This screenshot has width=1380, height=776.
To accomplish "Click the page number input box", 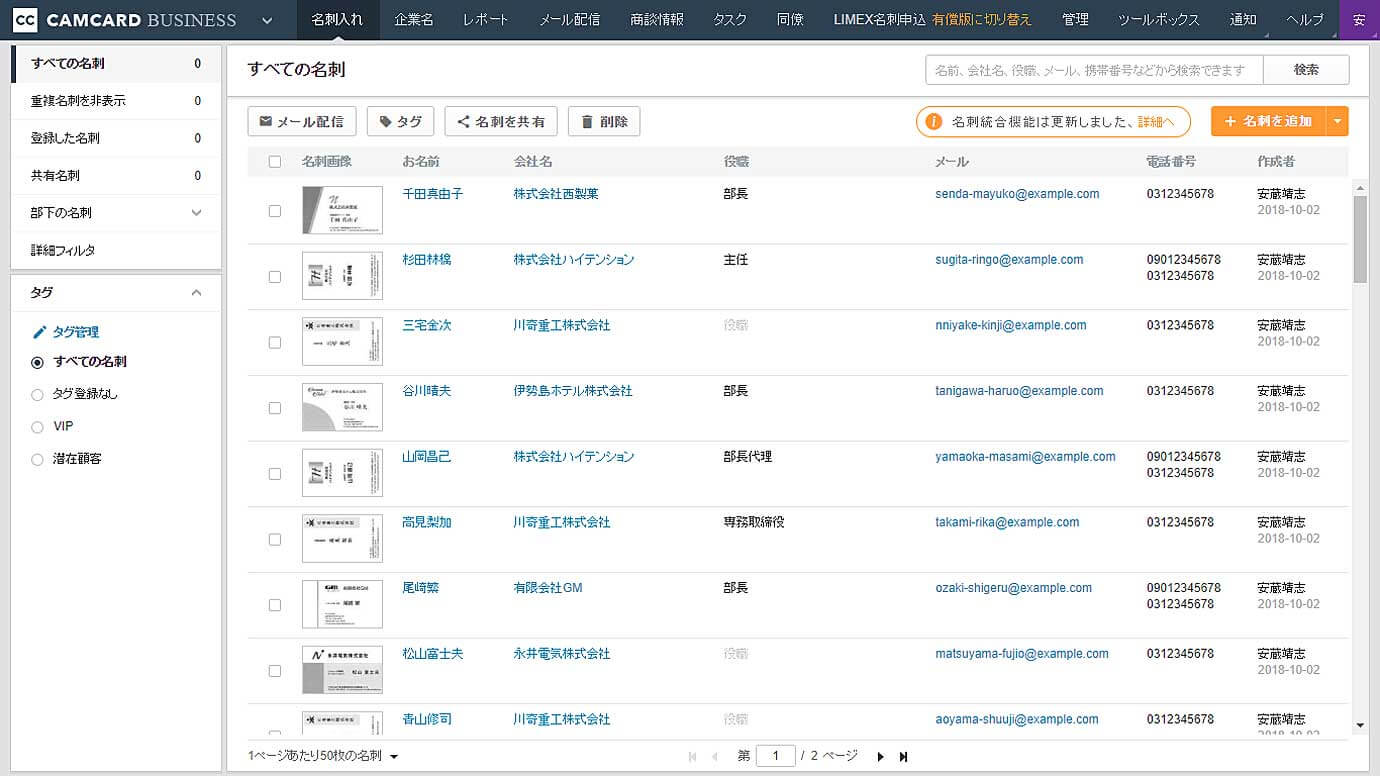I will (x=776, y=757).
